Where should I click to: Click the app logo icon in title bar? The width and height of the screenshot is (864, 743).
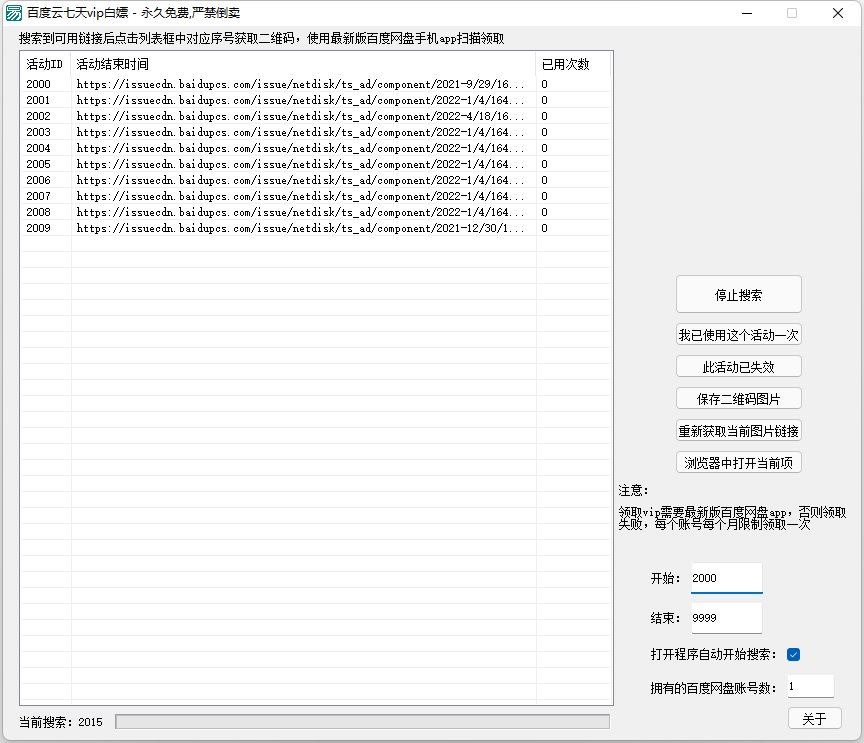[x=16, y=13]
